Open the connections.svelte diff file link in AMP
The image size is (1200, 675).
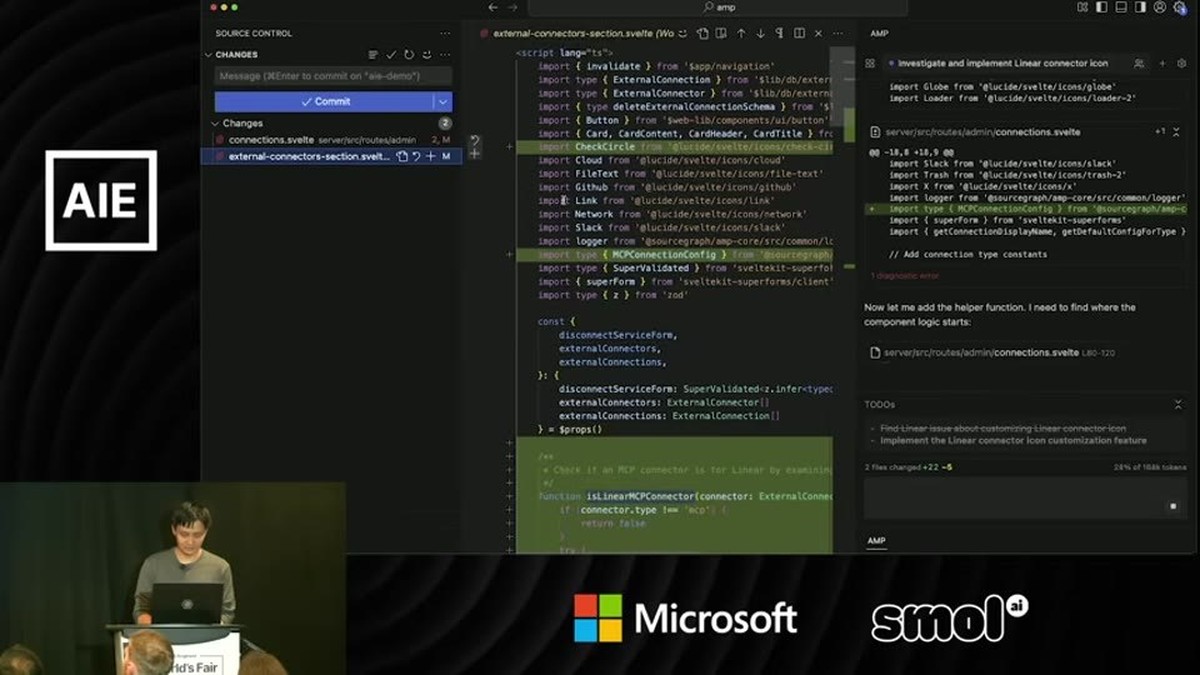[982, 132]
